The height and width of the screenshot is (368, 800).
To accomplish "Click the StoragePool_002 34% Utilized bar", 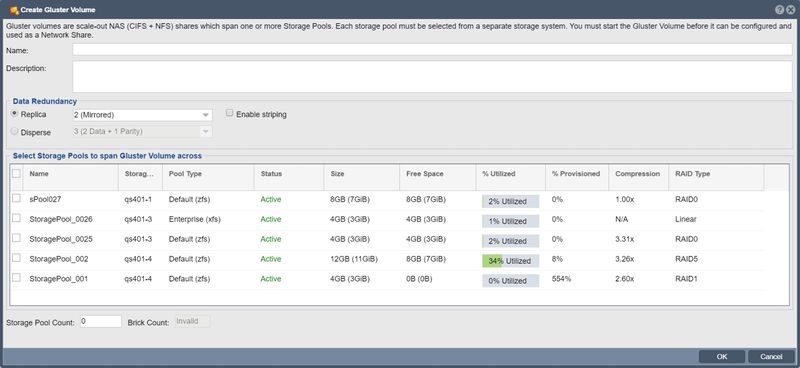I will [x=510, y=261].
